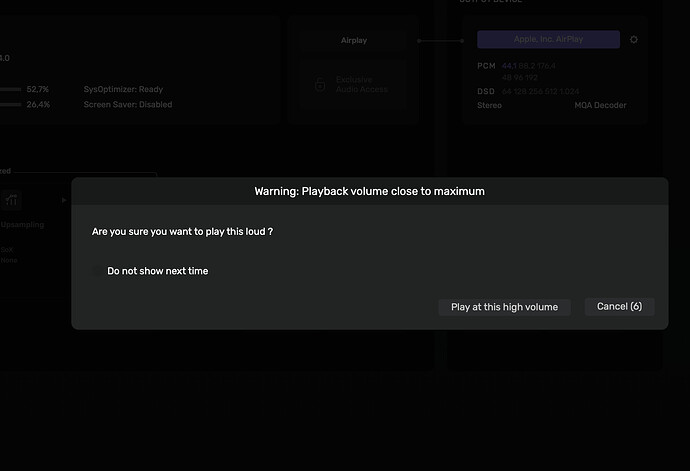Click the Screen Saver: Disabled status
Screen dimensions: 690x471
click(x=128, y=105)
